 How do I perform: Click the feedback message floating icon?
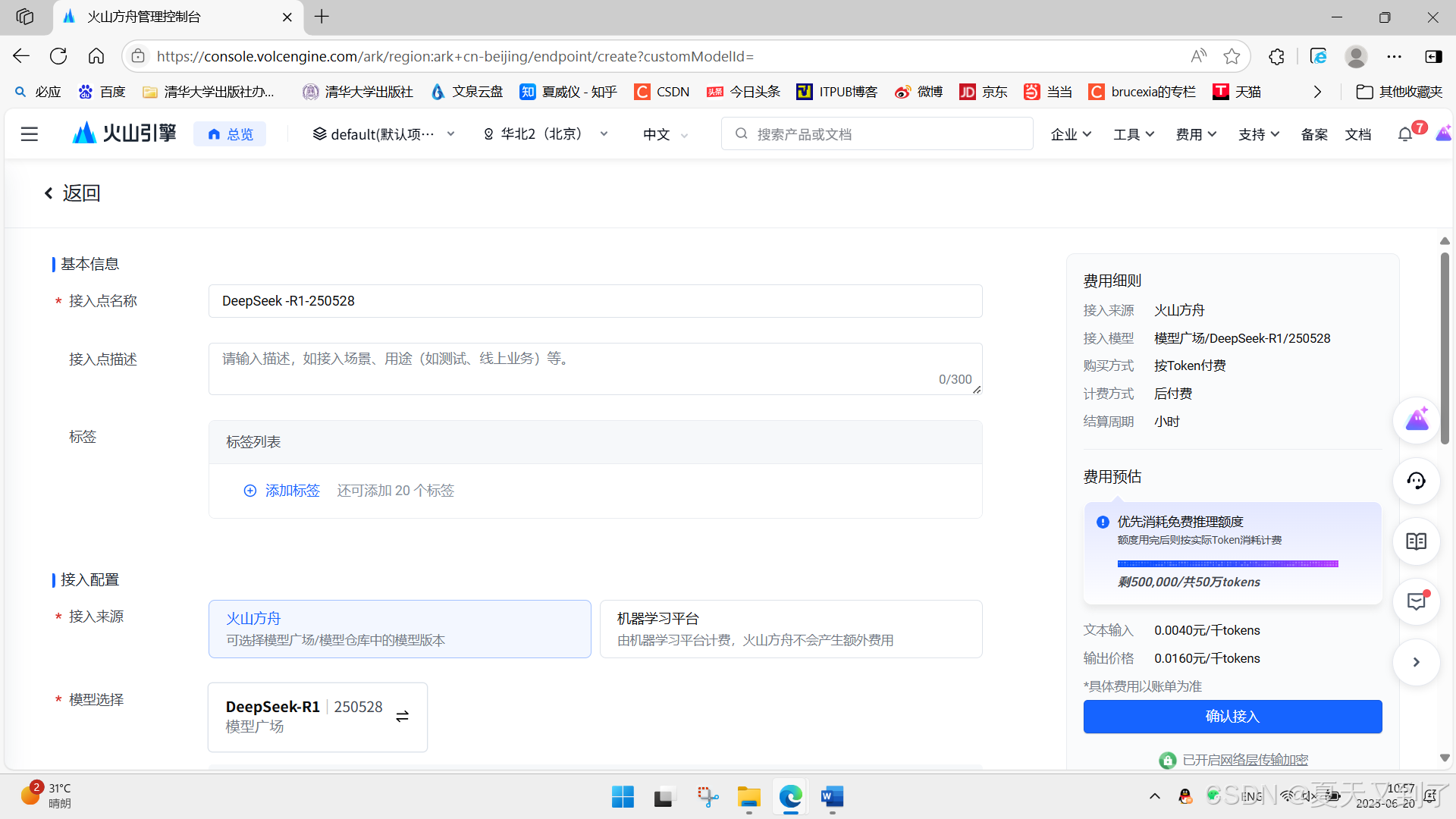[1416, 602]
